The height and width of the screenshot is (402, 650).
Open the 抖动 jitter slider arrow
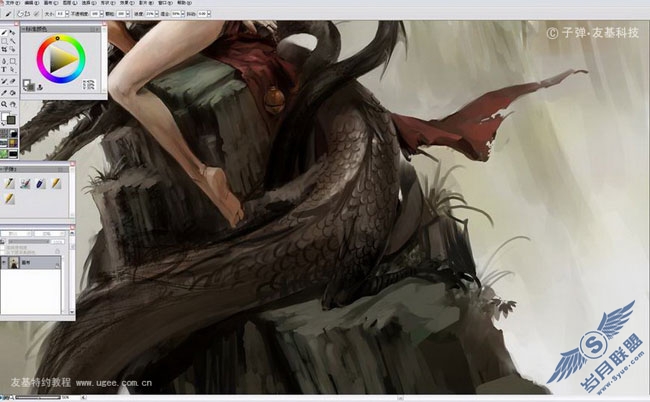pos(209,14)
